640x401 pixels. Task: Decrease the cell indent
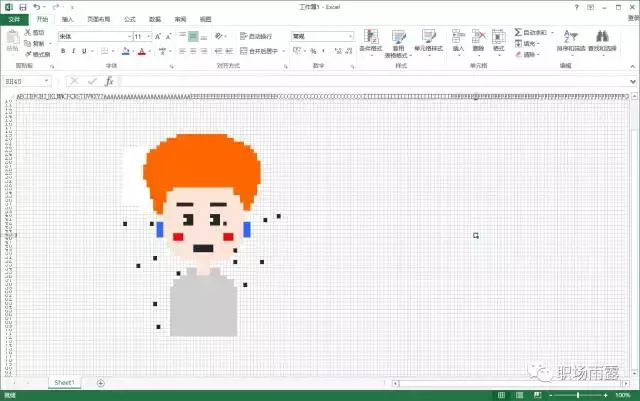[218, 51]
